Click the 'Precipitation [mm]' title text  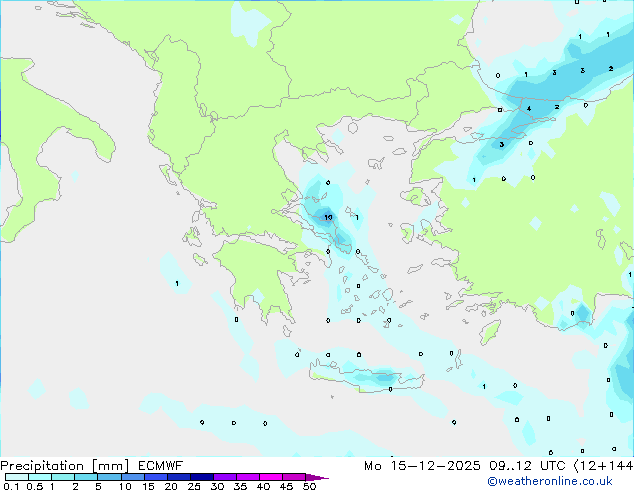tap(65, 466)
